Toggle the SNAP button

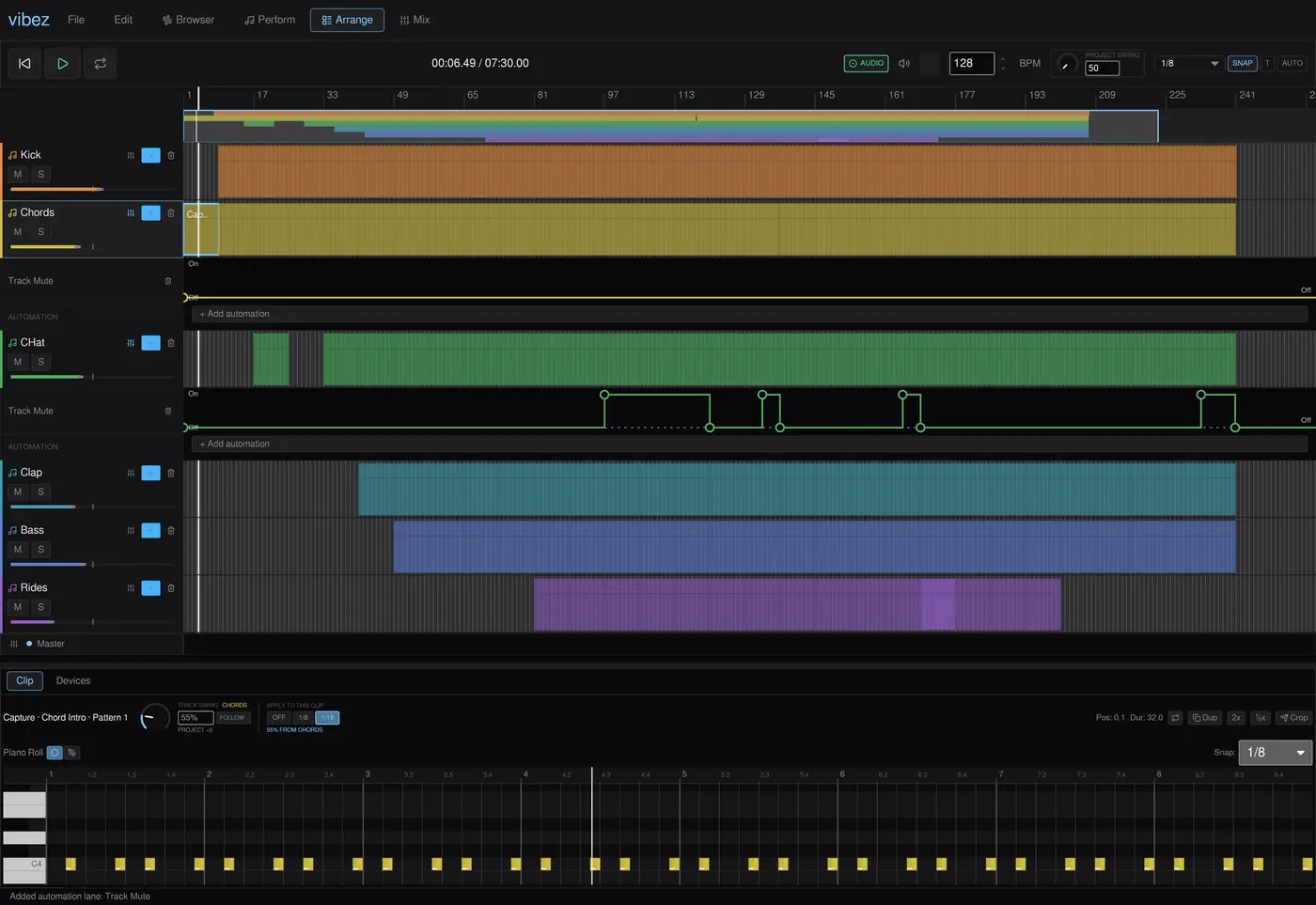(1242, 64)
